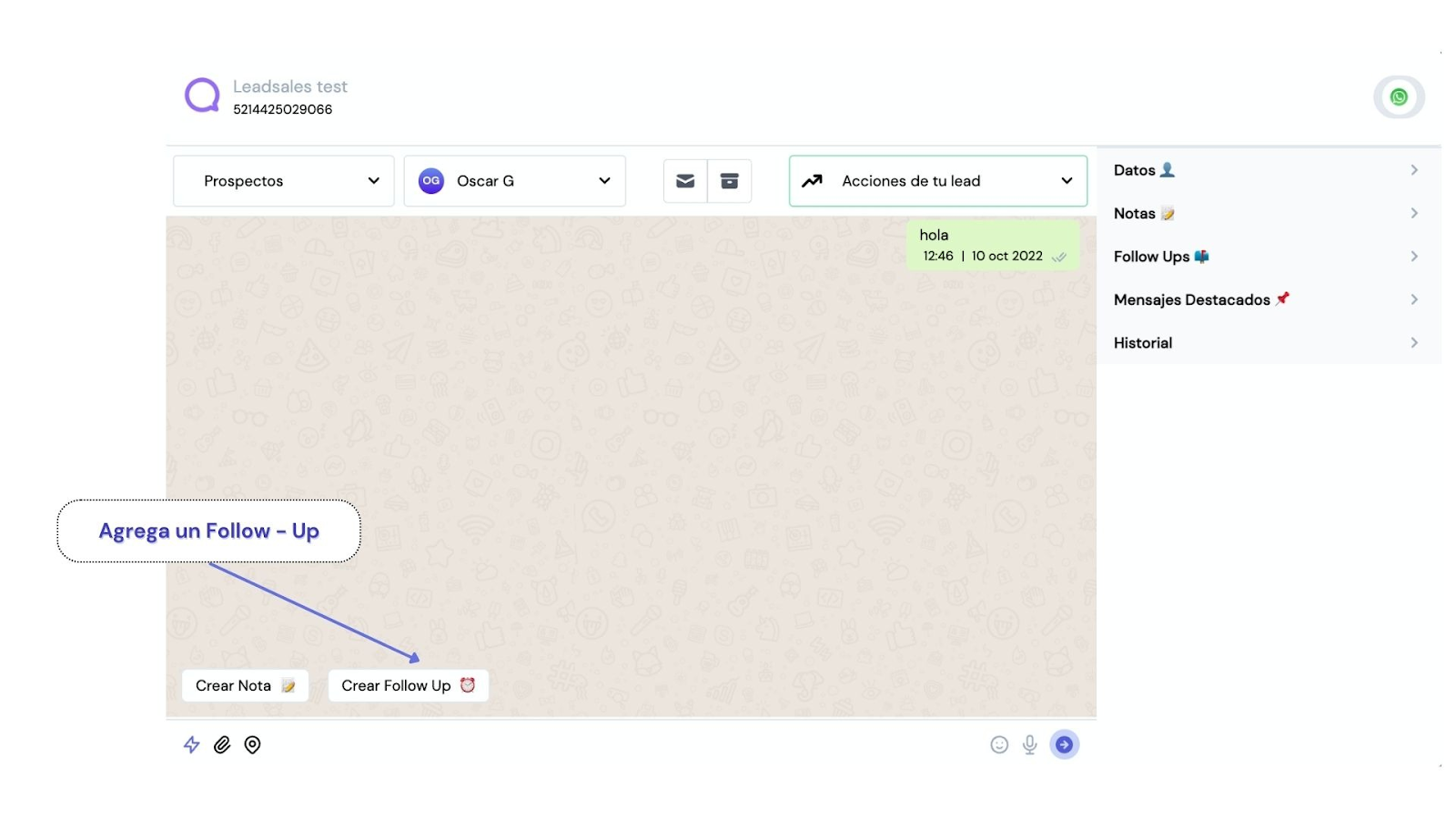
Task: Click the Leadsales purple logo avatar
Action: (202, 95)
